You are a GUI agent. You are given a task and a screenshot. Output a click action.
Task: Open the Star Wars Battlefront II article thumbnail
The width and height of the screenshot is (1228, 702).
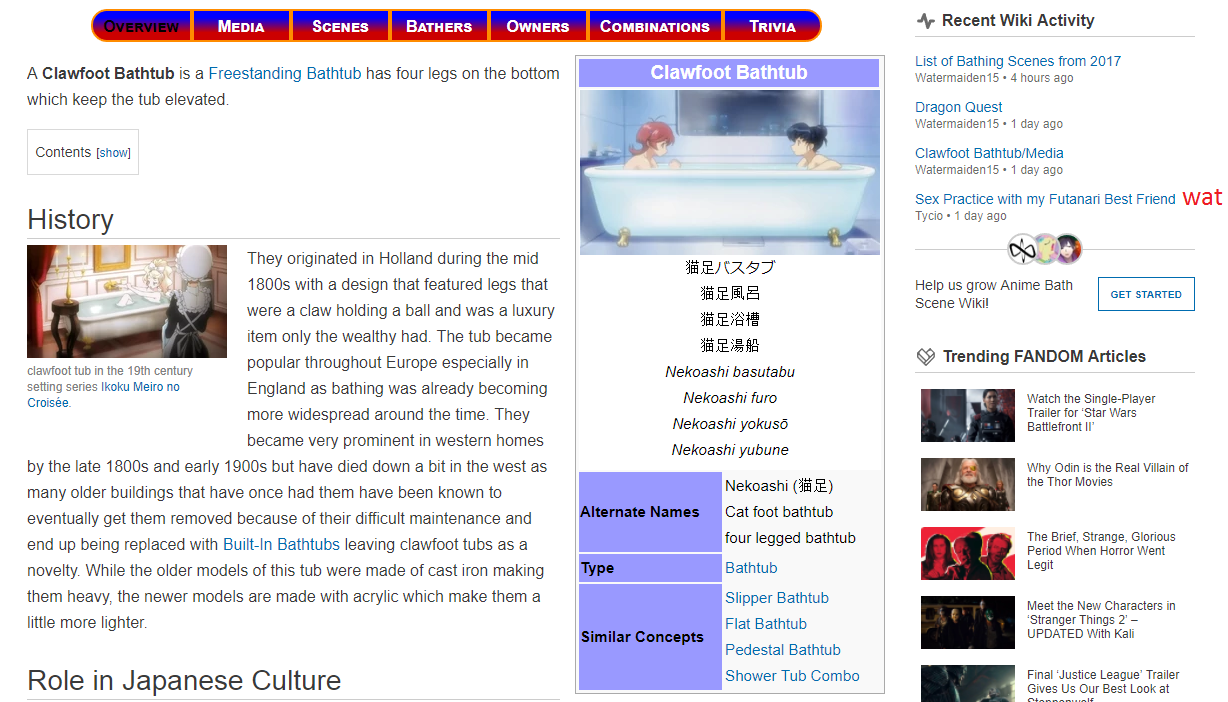(967, 415)
